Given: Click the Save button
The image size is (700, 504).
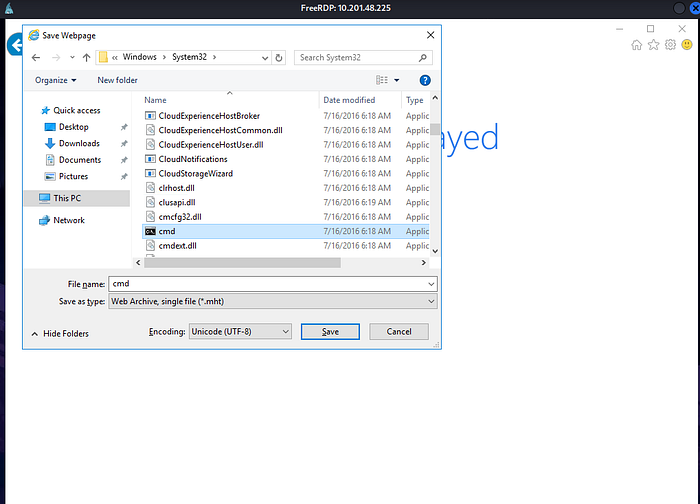Looking at the screenshot, I should (330, 332).
